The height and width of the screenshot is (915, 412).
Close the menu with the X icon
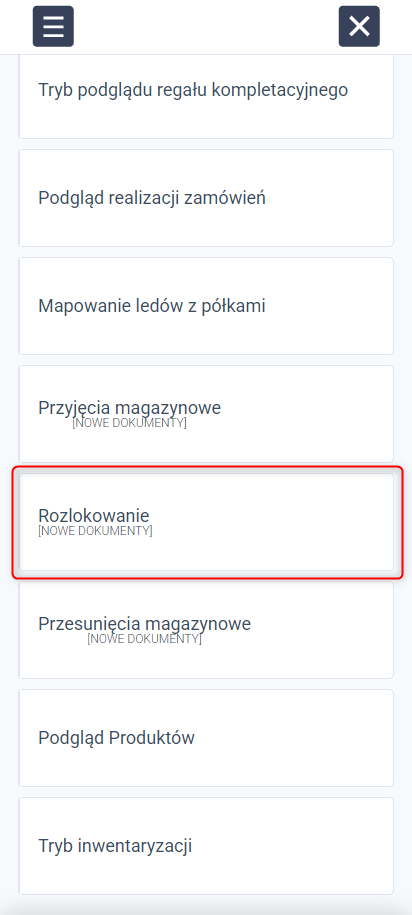[359, 26]
